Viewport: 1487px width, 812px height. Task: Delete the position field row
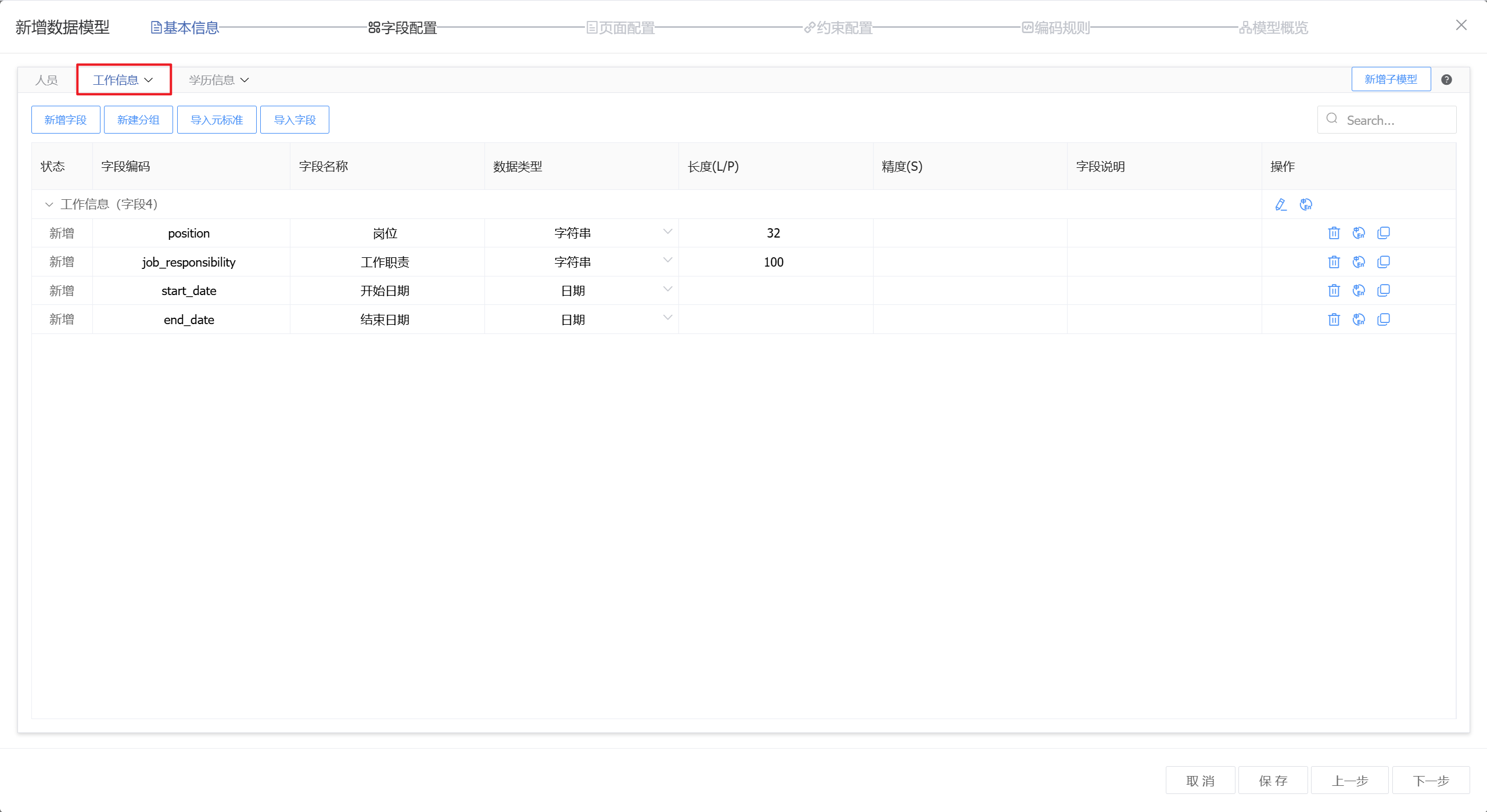click(x=1334, y=233)
